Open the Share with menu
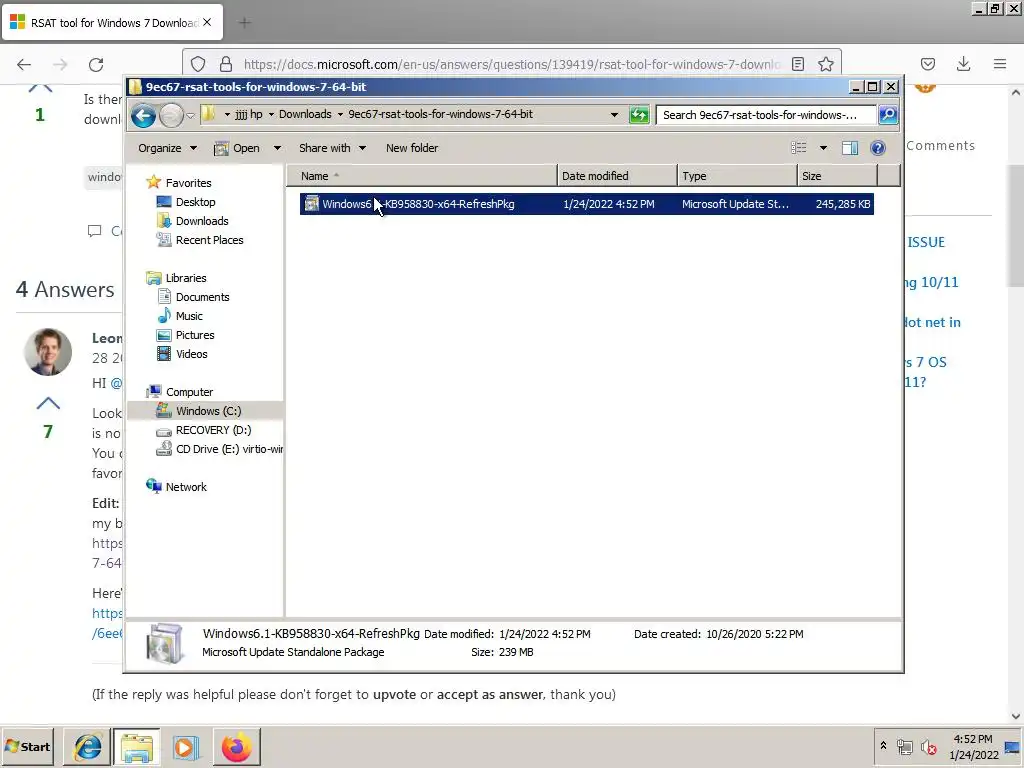 tap(332, 148)
